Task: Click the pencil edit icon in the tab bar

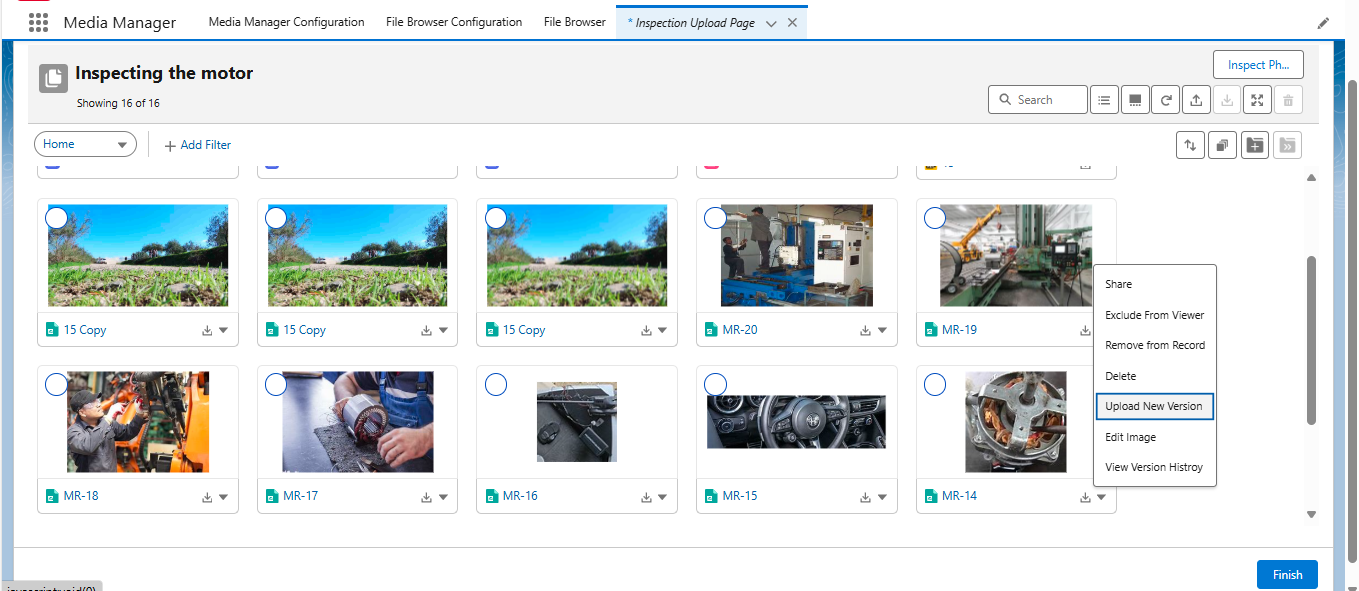Action: 1323,22
